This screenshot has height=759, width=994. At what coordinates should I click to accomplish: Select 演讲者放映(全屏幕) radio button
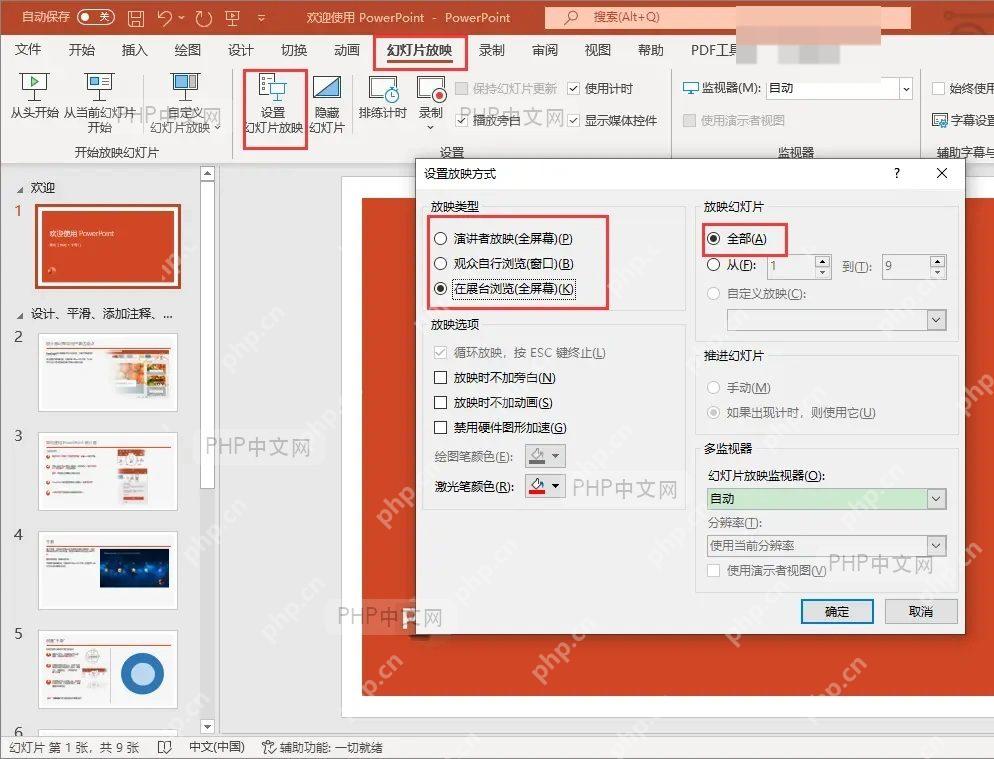coord(441,238)
